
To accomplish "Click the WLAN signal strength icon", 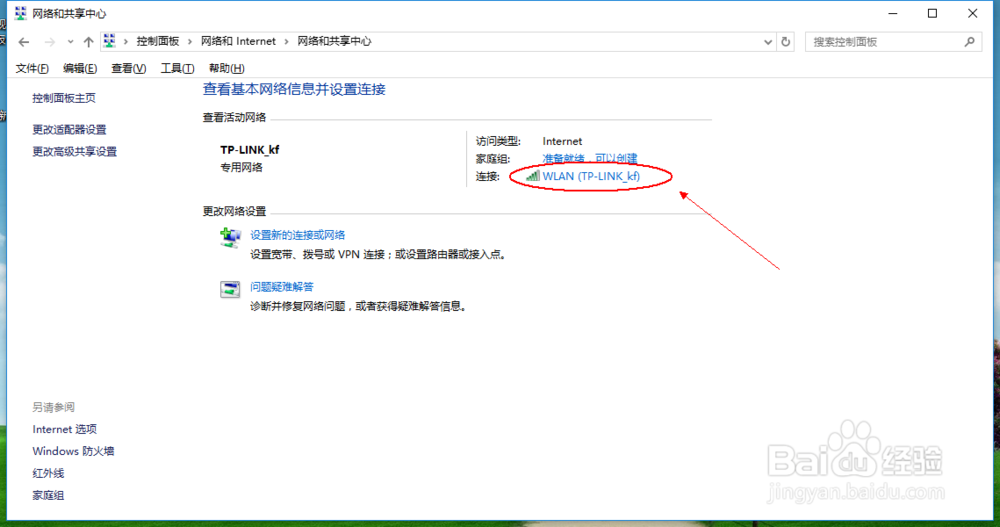I will [533, 176].
